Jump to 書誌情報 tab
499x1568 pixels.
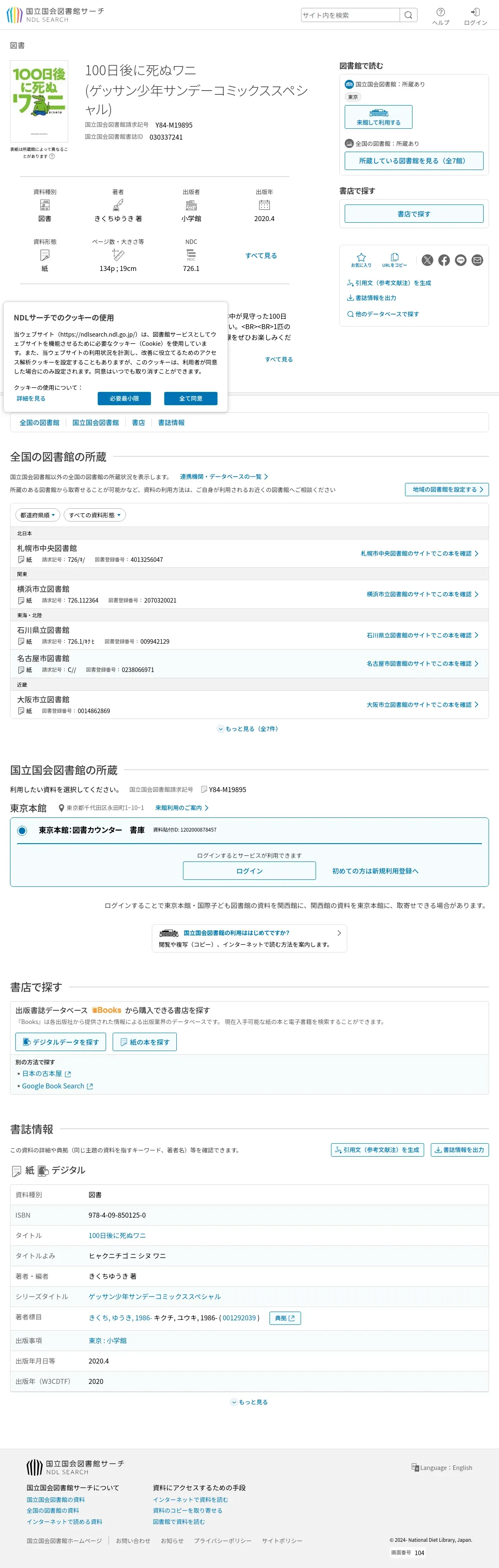coord(171,422)
